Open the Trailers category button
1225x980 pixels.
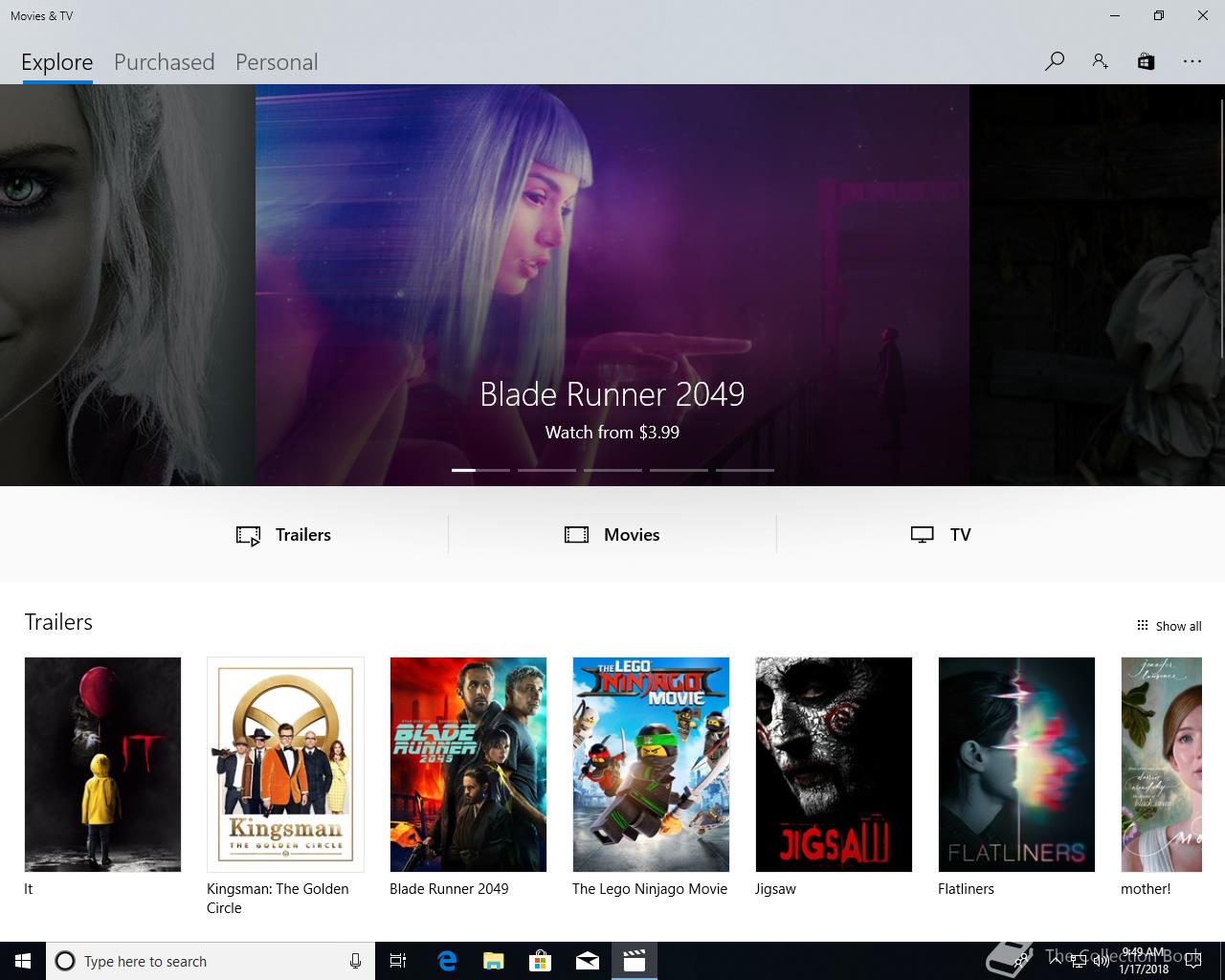point(284,535)
